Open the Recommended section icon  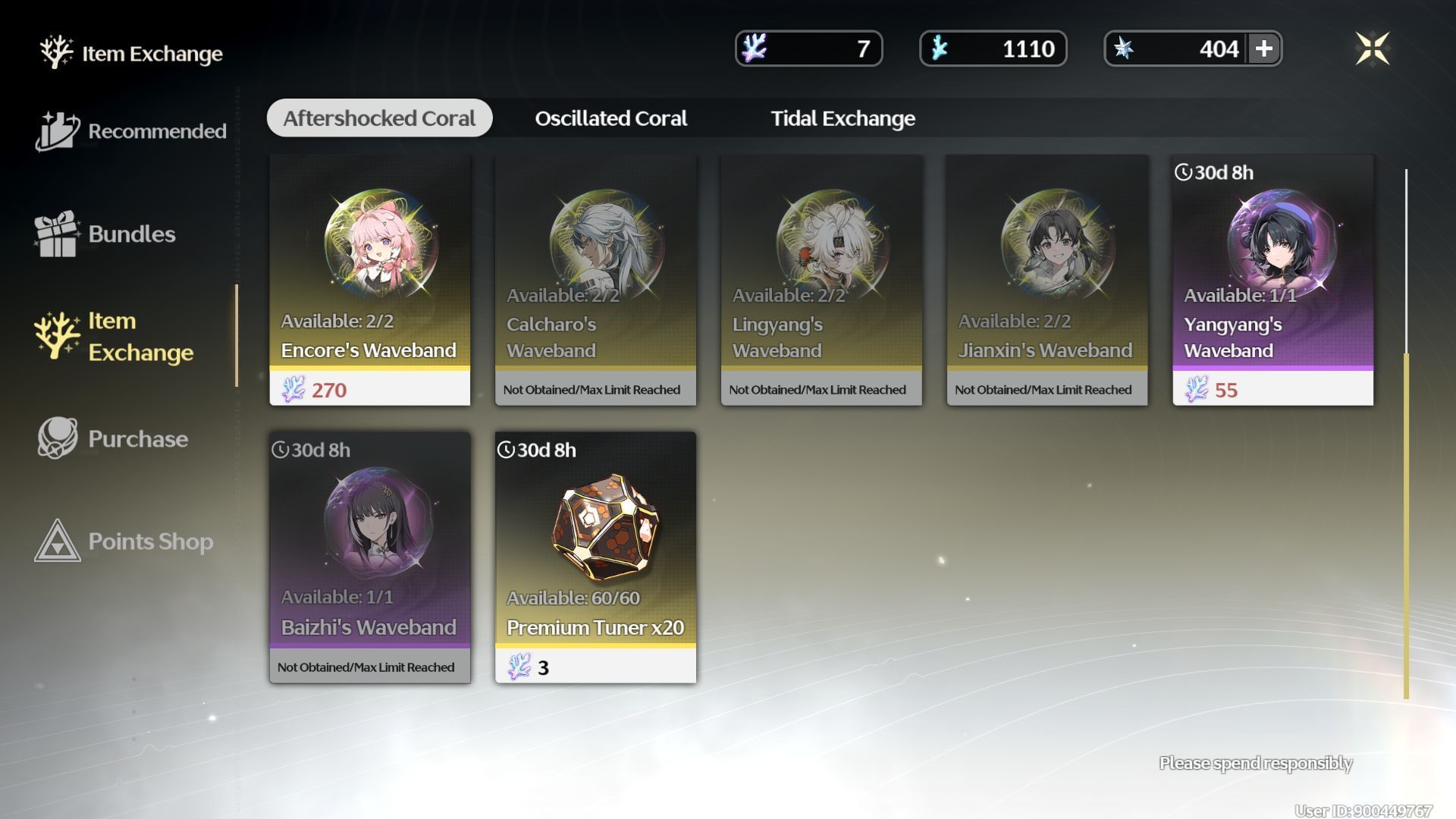[x=57, y=130]
